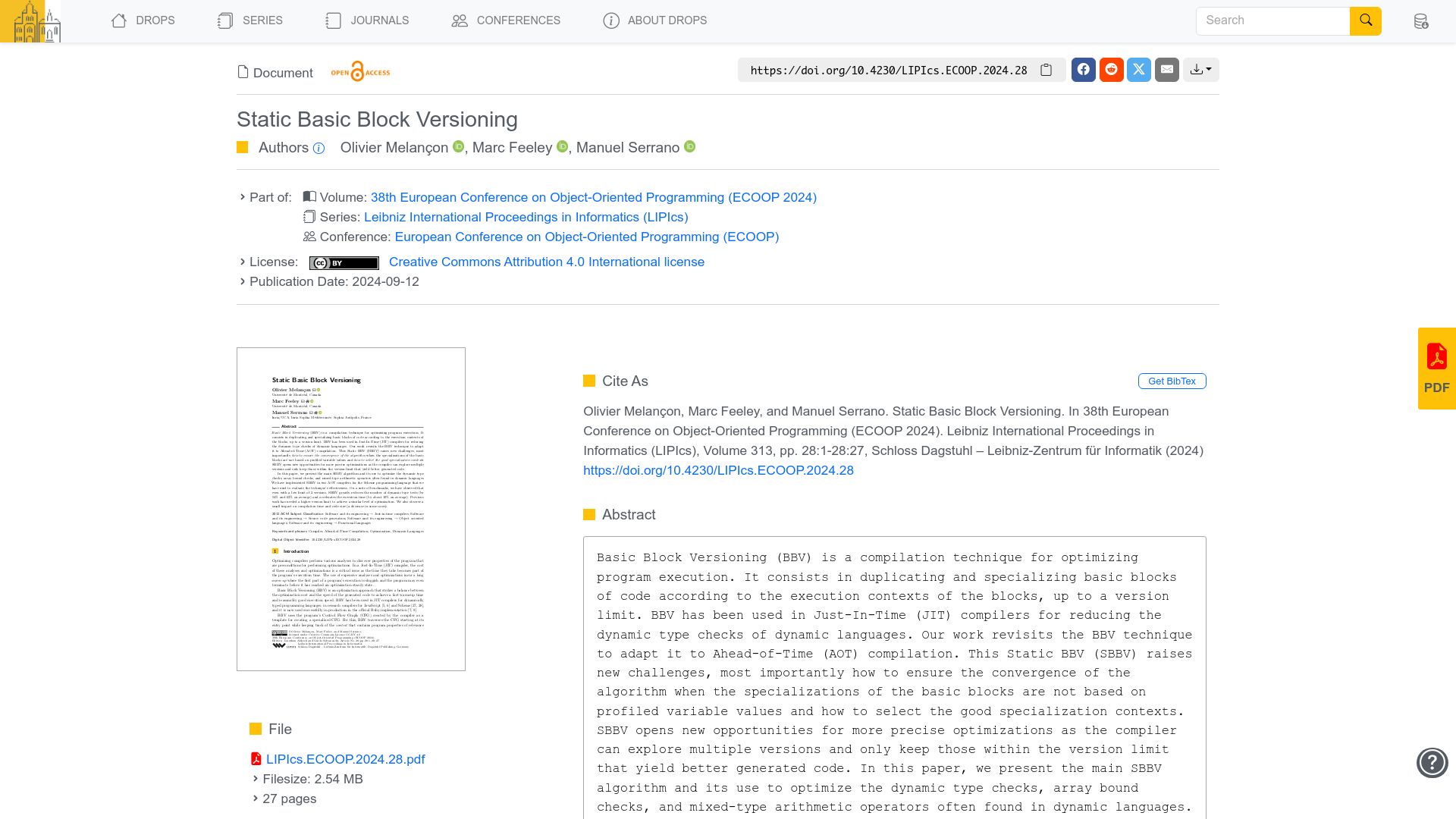The height and width of the screenshot is (819, 1456).
Task: Click the author name Manuel Serrano
Action: [628, 148]
